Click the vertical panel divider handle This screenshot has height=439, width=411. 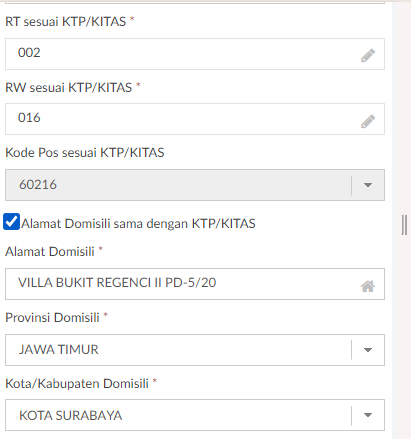tap(404, 225)
